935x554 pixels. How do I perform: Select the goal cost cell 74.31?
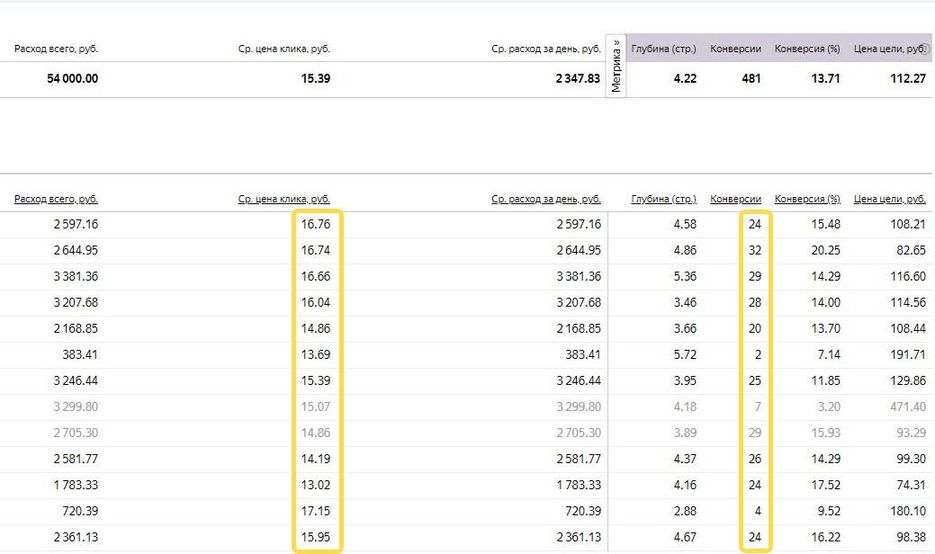911,485
